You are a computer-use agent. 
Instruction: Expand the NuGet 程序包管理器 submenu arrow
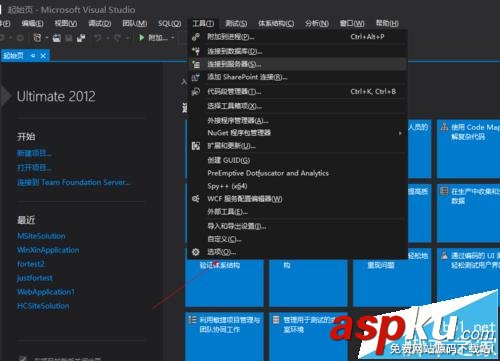[x=400, y=133]
